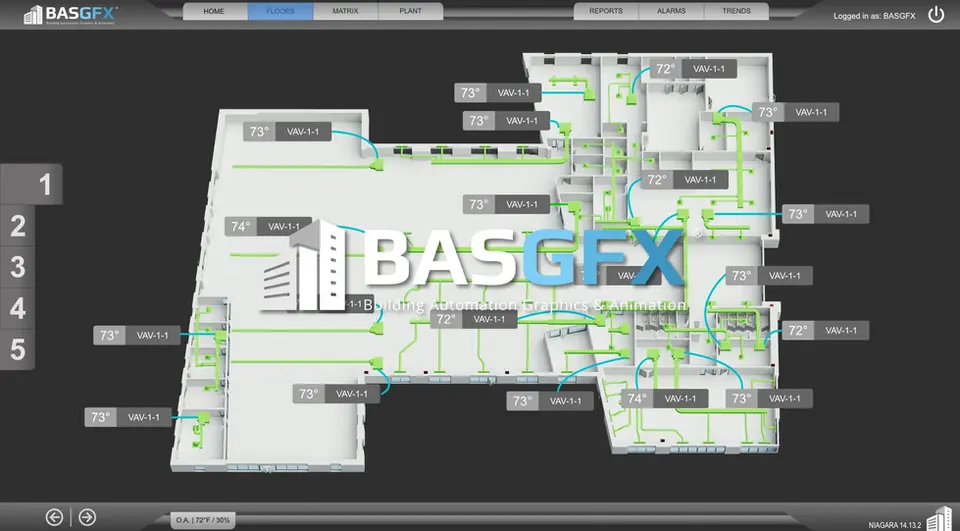Click the power logout icon
This screenshot has width=960, height=531.
(x=936, y=15)
